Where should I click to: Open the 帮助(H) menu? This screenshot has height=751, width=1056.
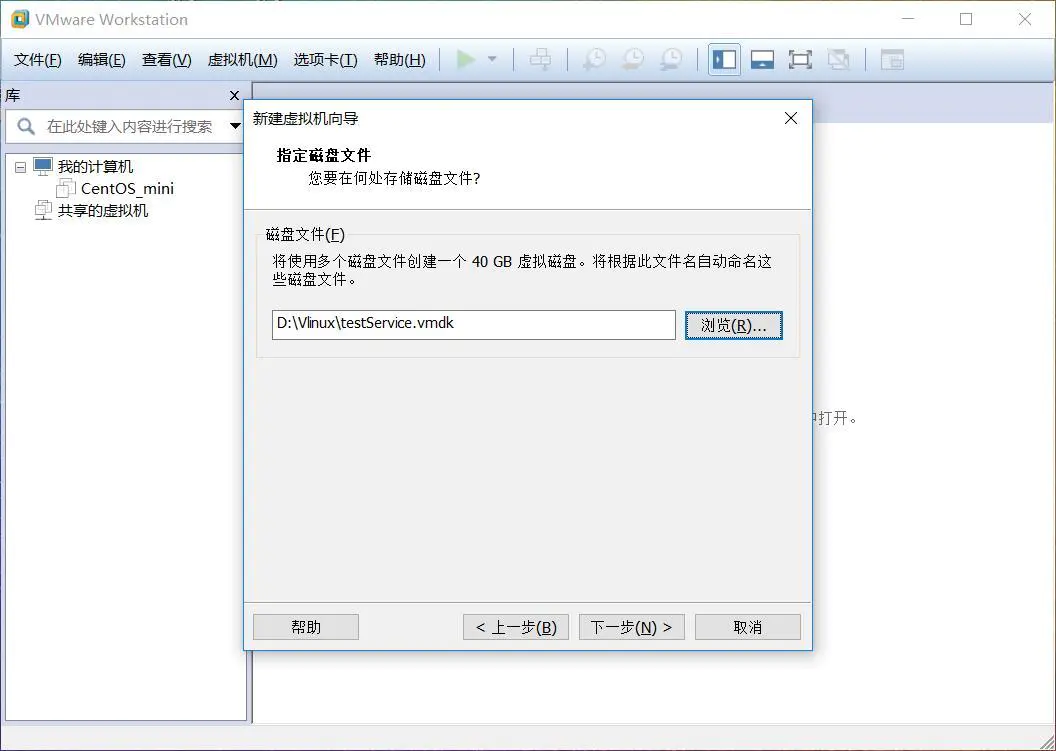(x=399, y=60)
